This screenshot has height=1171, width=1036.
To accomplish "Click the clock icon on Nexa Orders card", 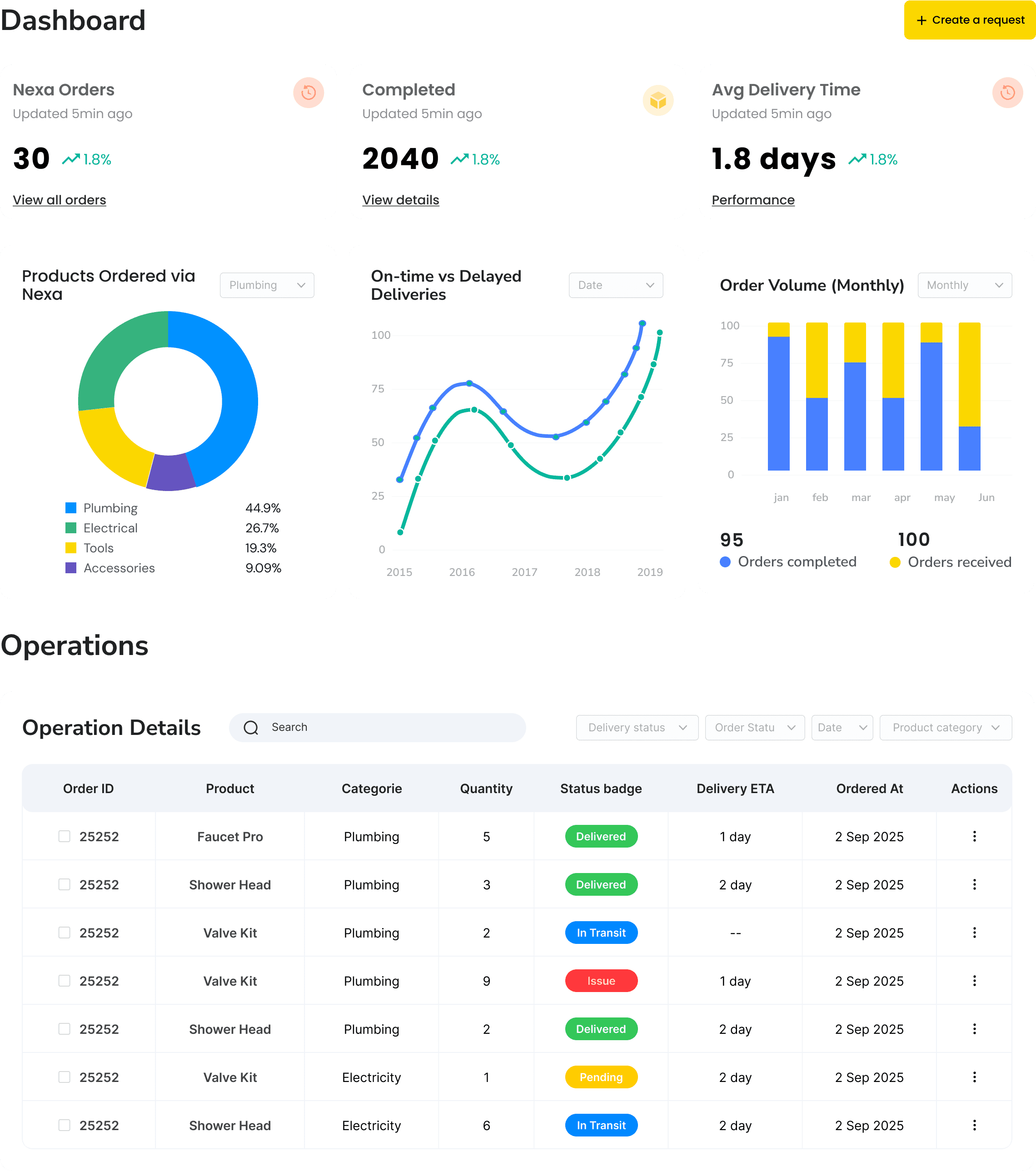I will click(x=308, y=92).
